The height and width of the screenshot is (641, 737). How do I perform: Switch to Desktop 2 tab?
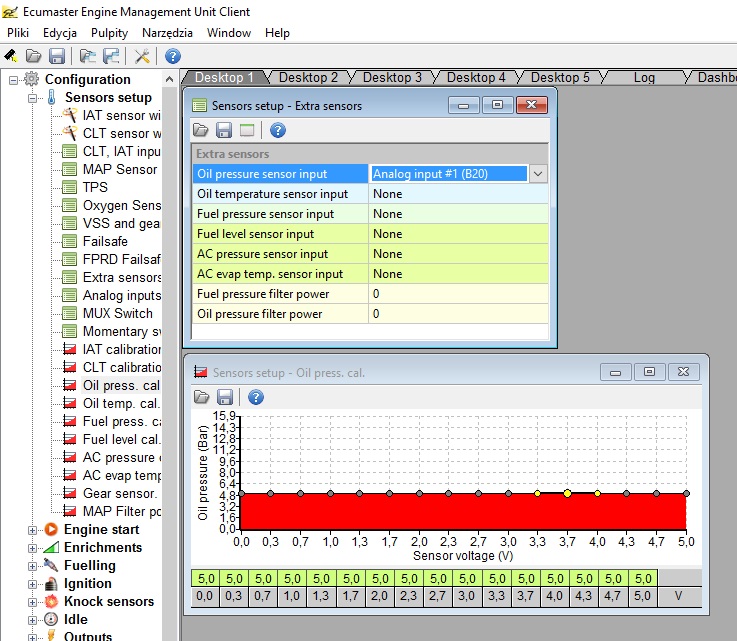[x=308, y=77]
